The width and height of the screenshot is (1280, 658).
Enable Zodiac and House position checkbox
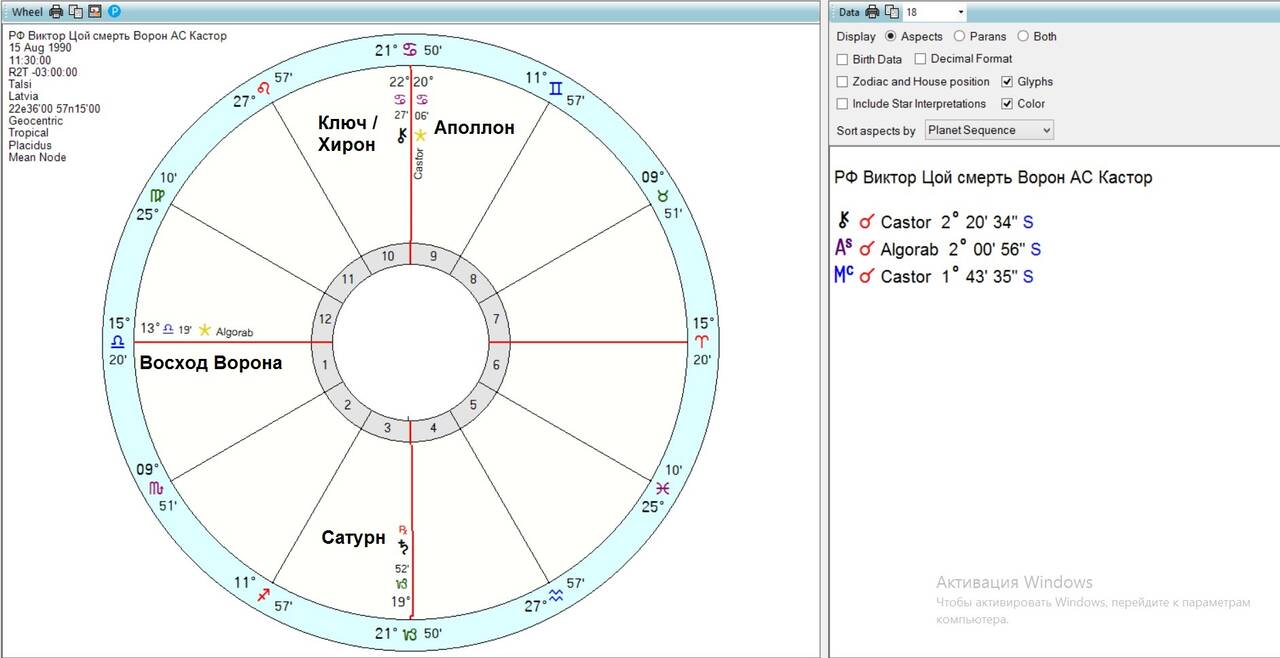coord(842,82)
